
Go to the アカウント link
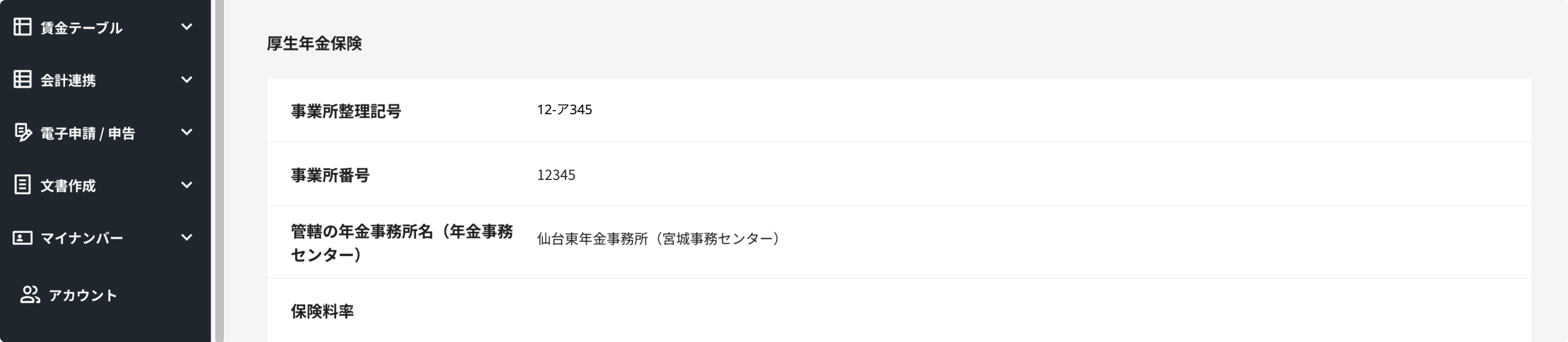tap(83, 295)
